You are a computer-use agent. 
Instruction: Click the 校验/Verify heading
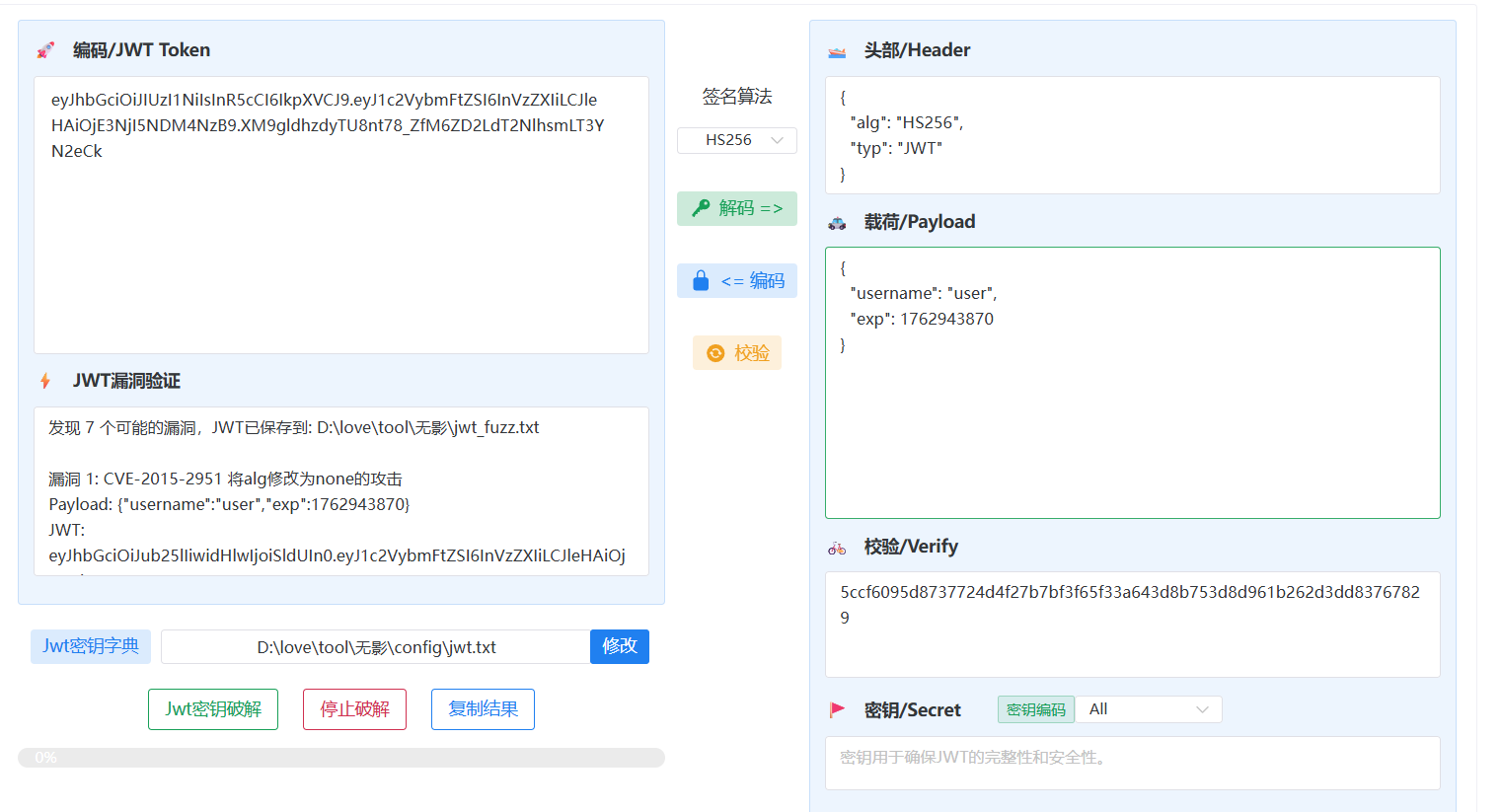click(911, 547)
